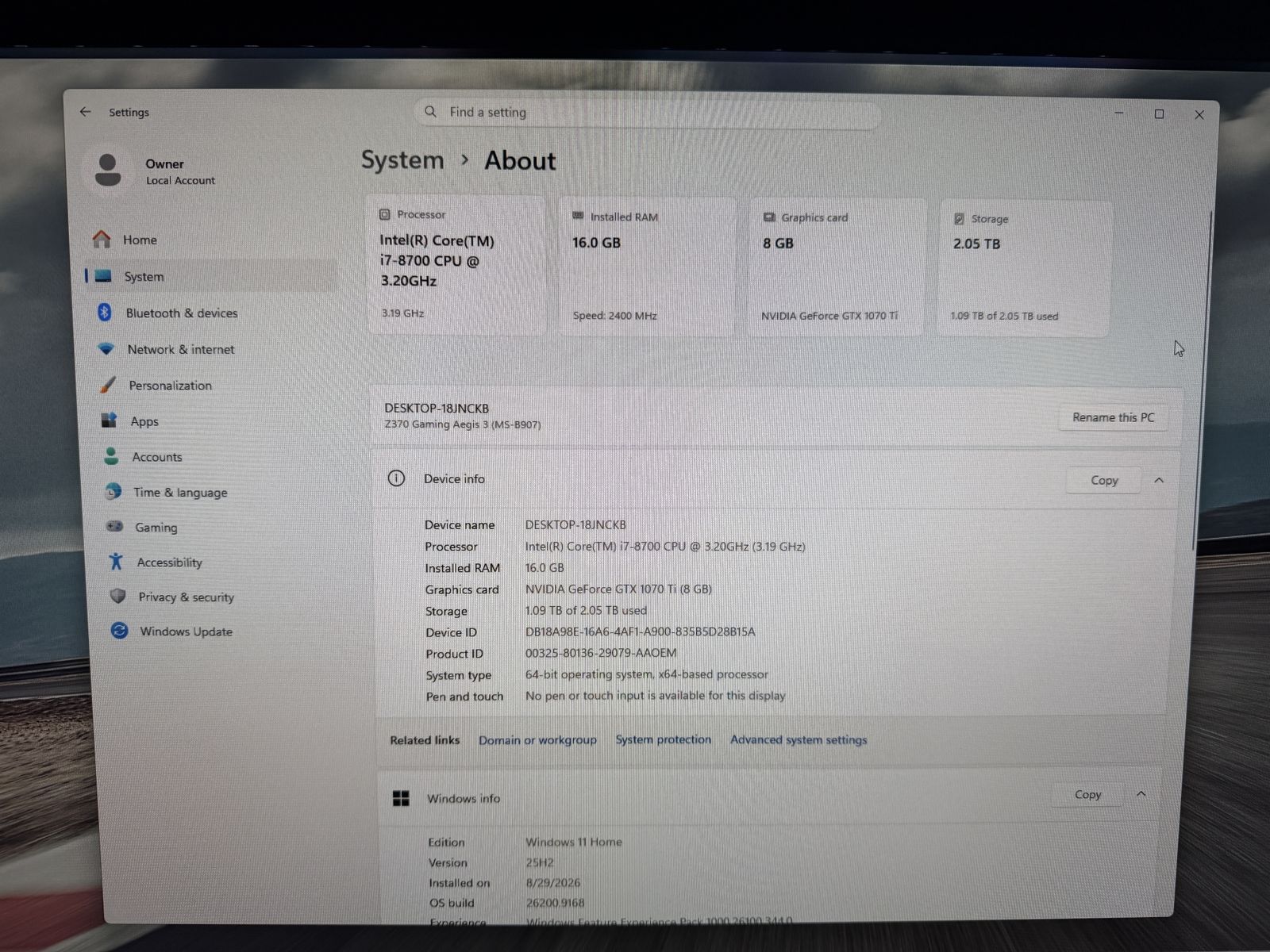Click the Installed RAM icon
Image resolution: width=1270 pixels, height=952 pixels.
coord(578,216)
